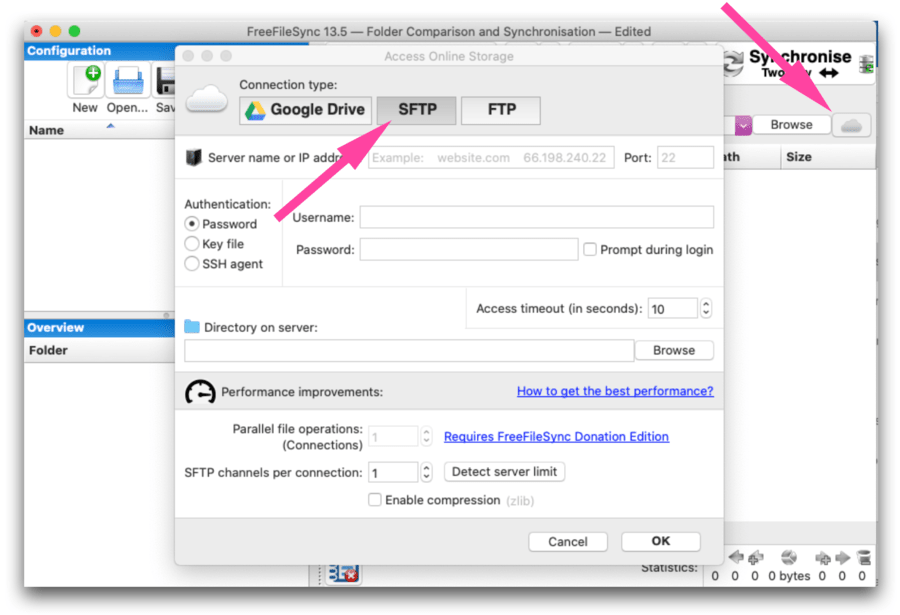900x615 pixels.
Task: Click the cloud icon next to Browse
Action: tap(851, 124)
